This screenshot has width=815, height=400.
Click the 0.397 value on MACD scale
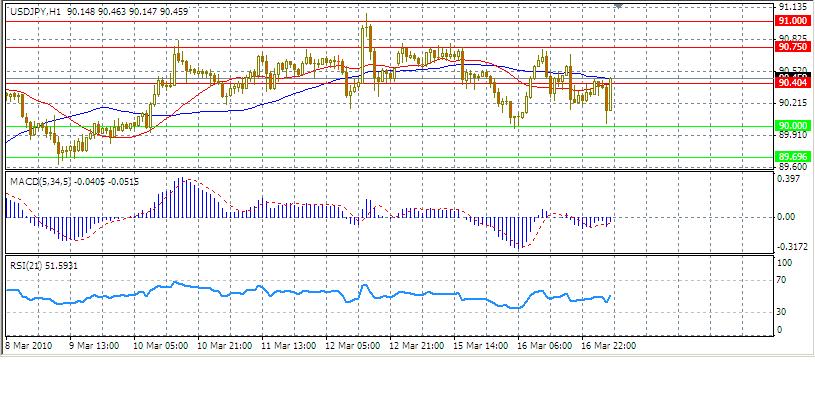788,182
